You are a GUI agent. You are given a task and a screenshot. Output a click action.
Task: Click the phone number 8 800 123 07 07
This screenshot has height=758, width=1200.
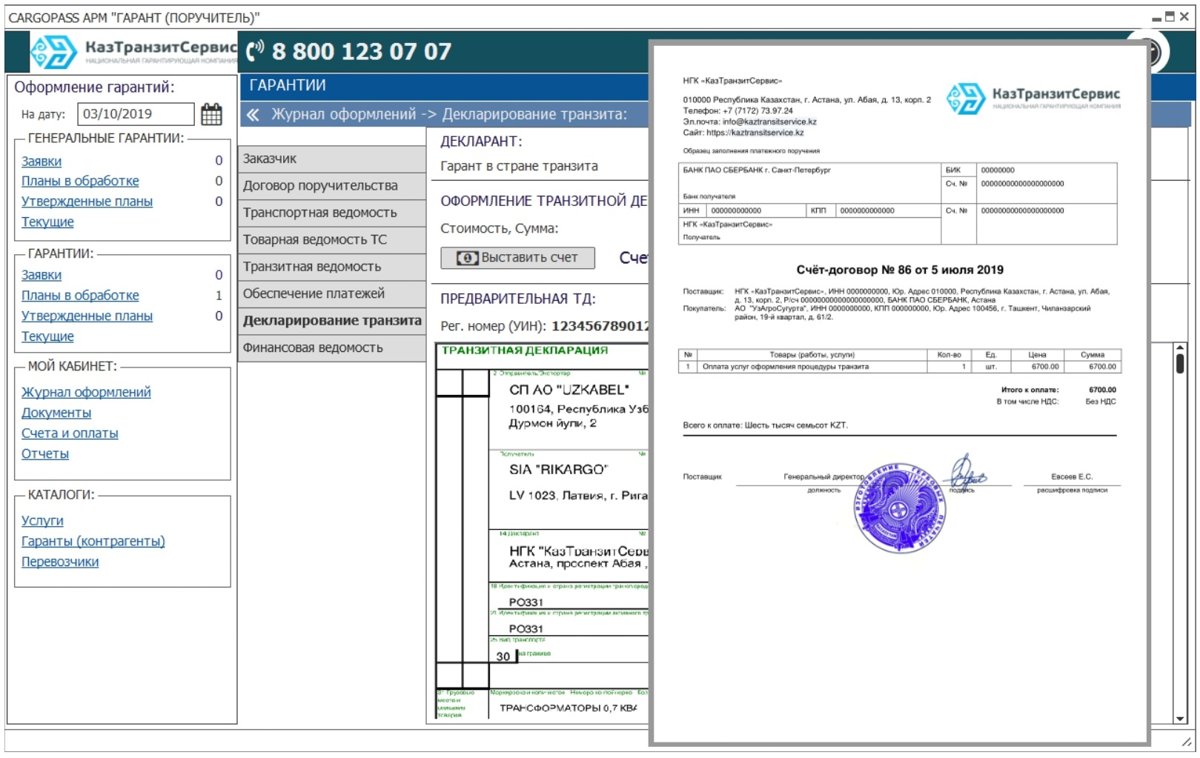[x=361, y=51]
